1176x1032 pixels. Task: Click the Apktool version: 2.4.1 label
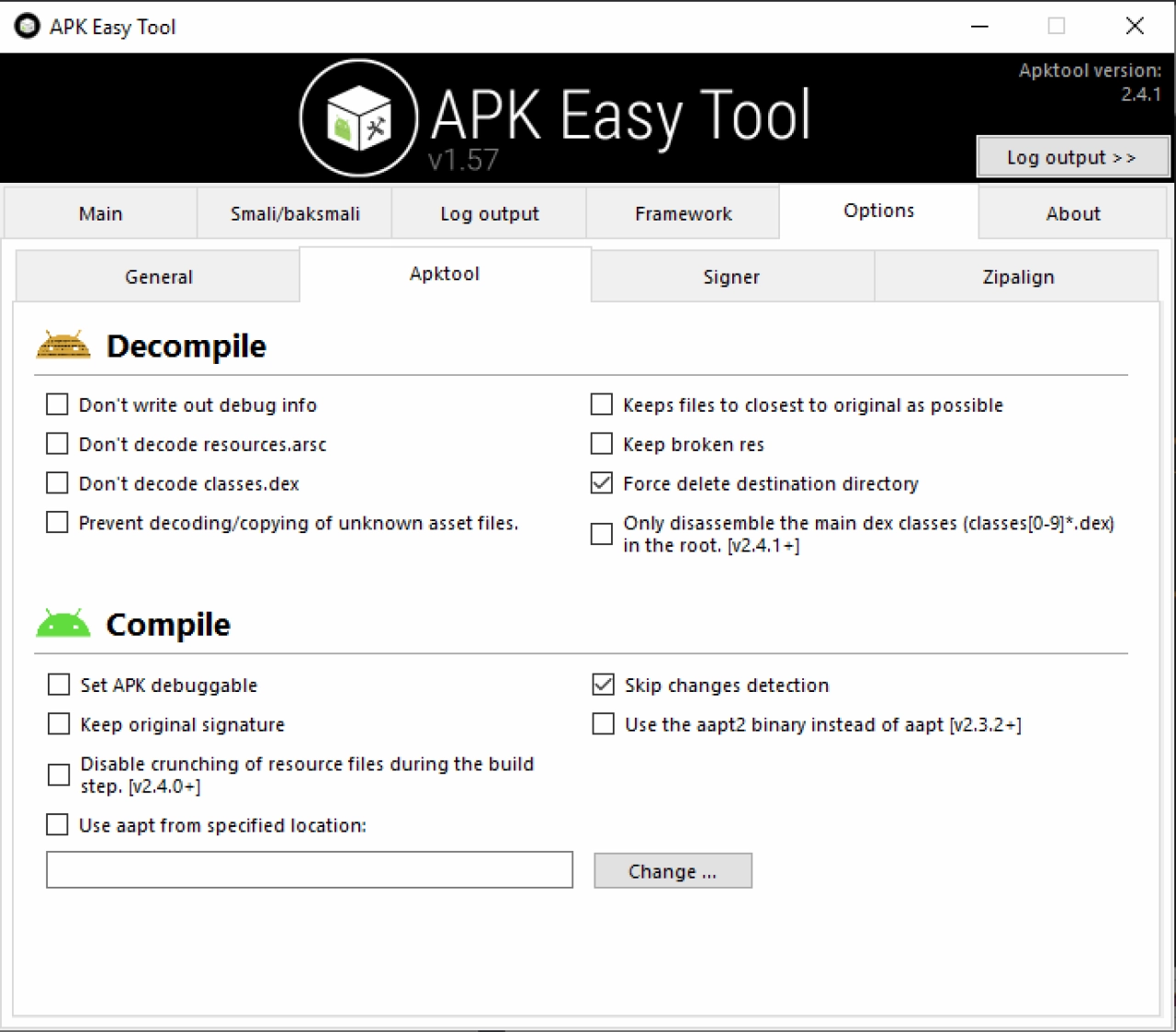coord(1090,82)
